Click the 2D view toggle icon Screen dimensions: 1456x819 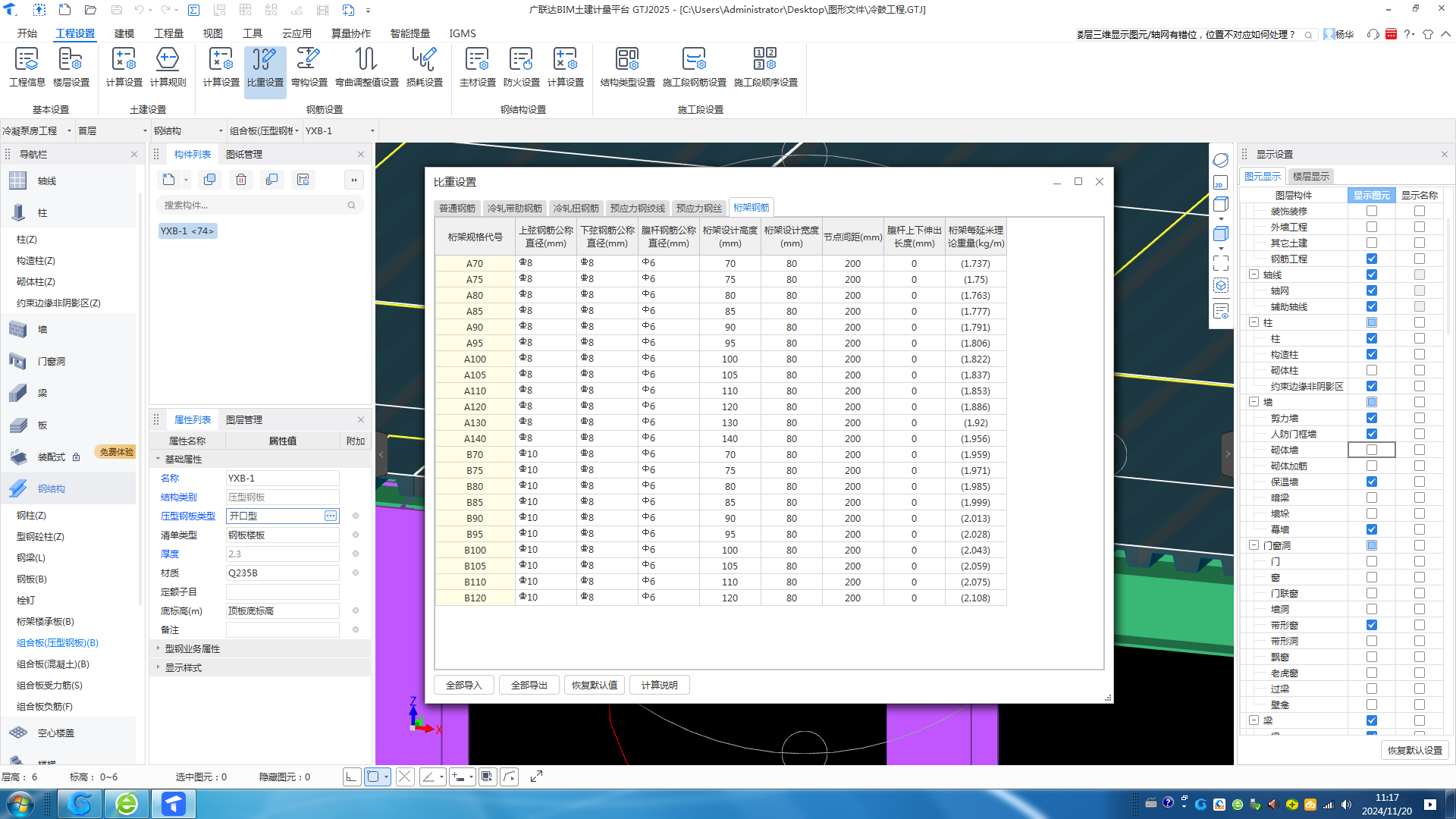pos(1220,183)
